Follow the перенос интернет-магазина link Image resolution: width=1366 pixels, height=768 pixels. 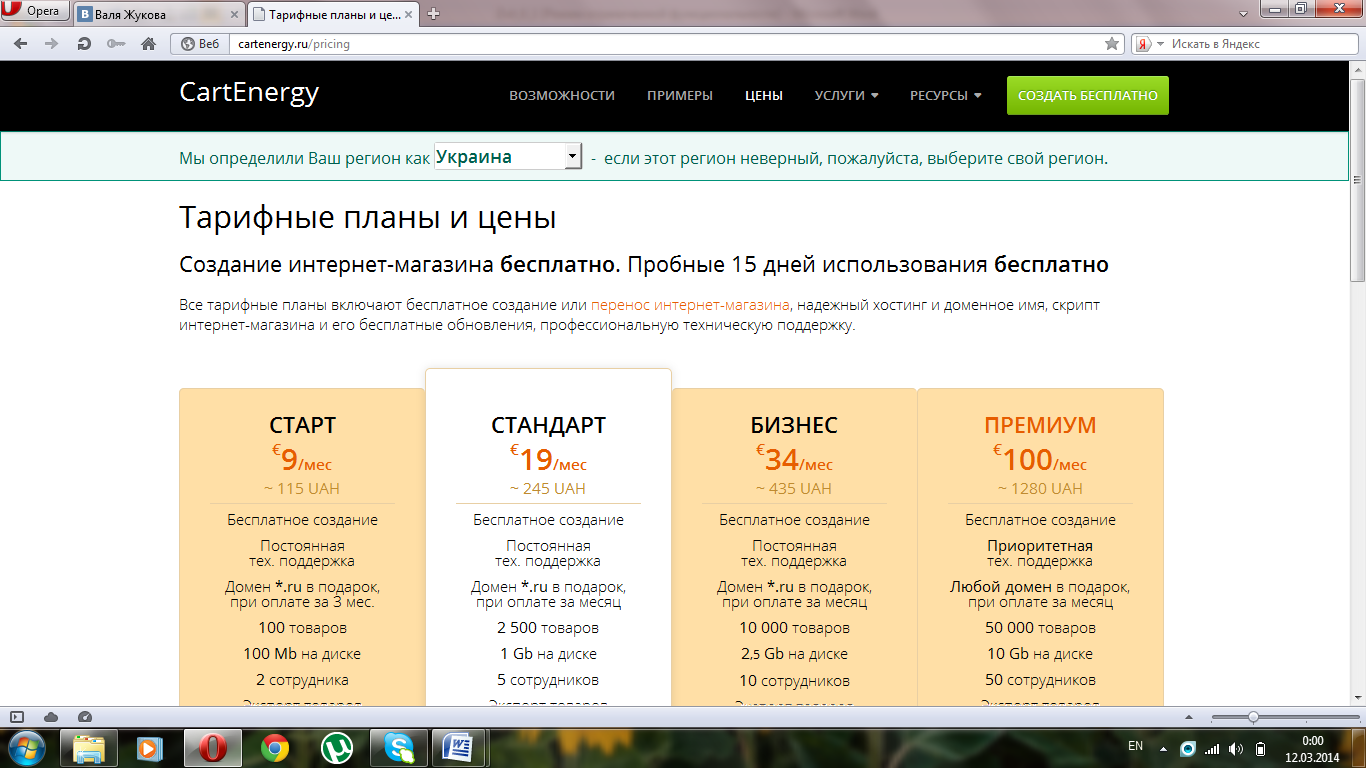point(690,305)
